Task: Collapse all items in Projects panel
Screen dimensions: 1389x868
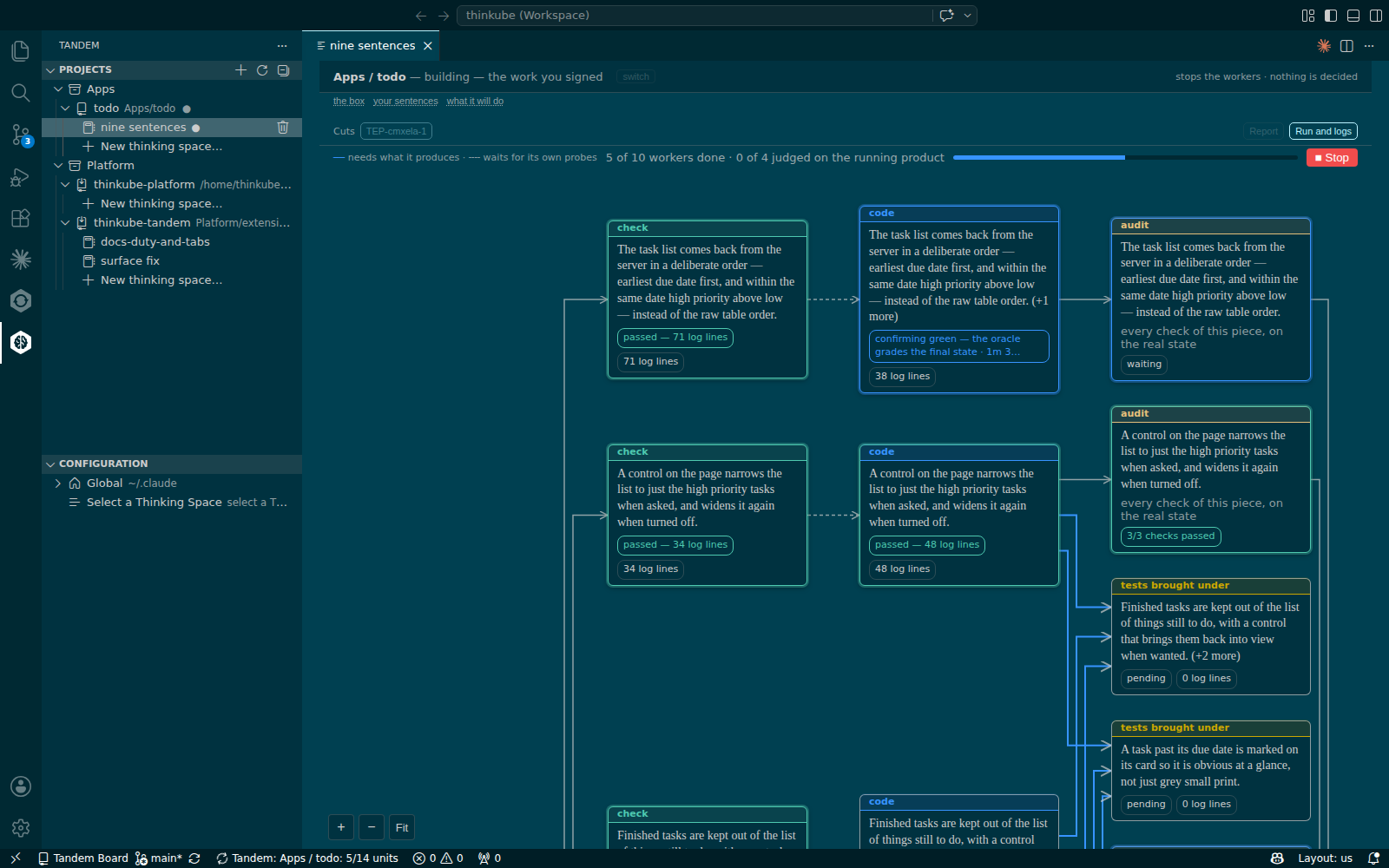Action: [x=283, y=70]
